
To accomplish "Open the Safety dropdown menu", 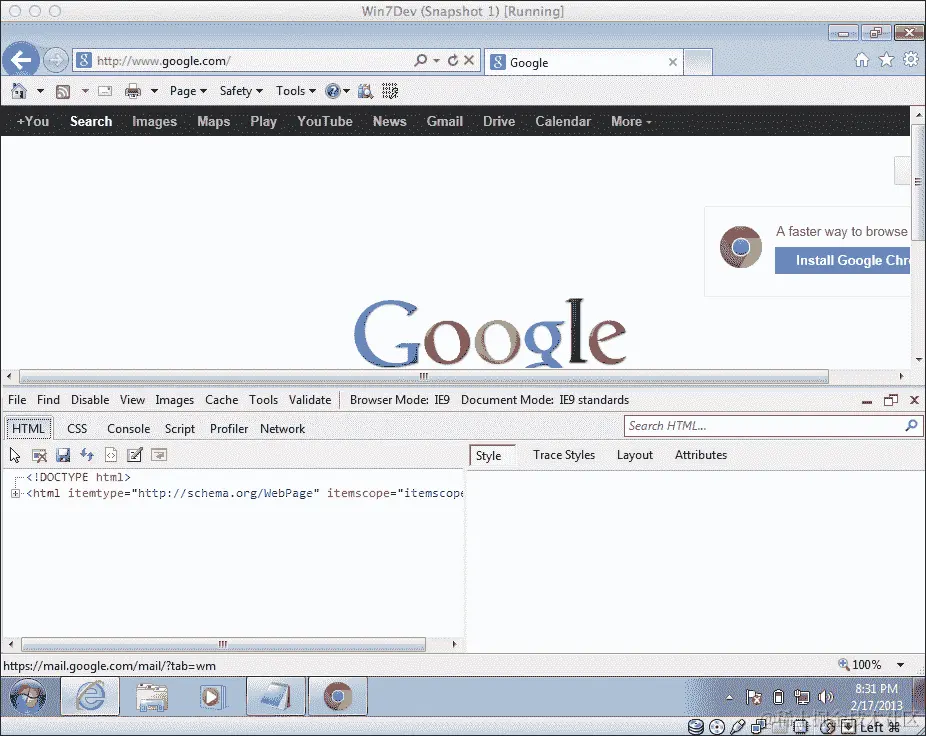I will pyautogui.click(x=241, y=91).
